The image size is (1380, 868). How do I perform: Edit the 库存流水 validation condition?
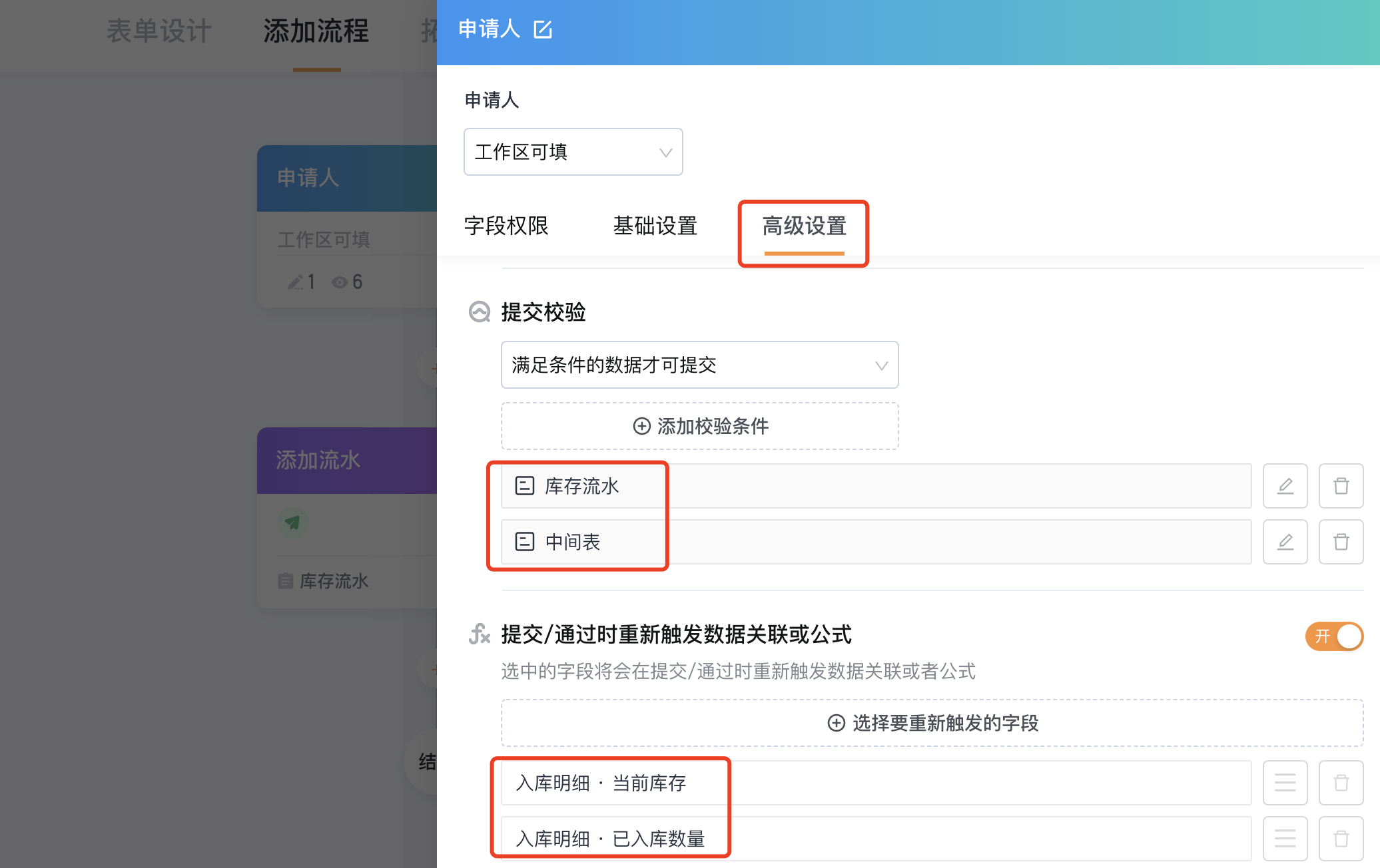tap(1285, 486)
